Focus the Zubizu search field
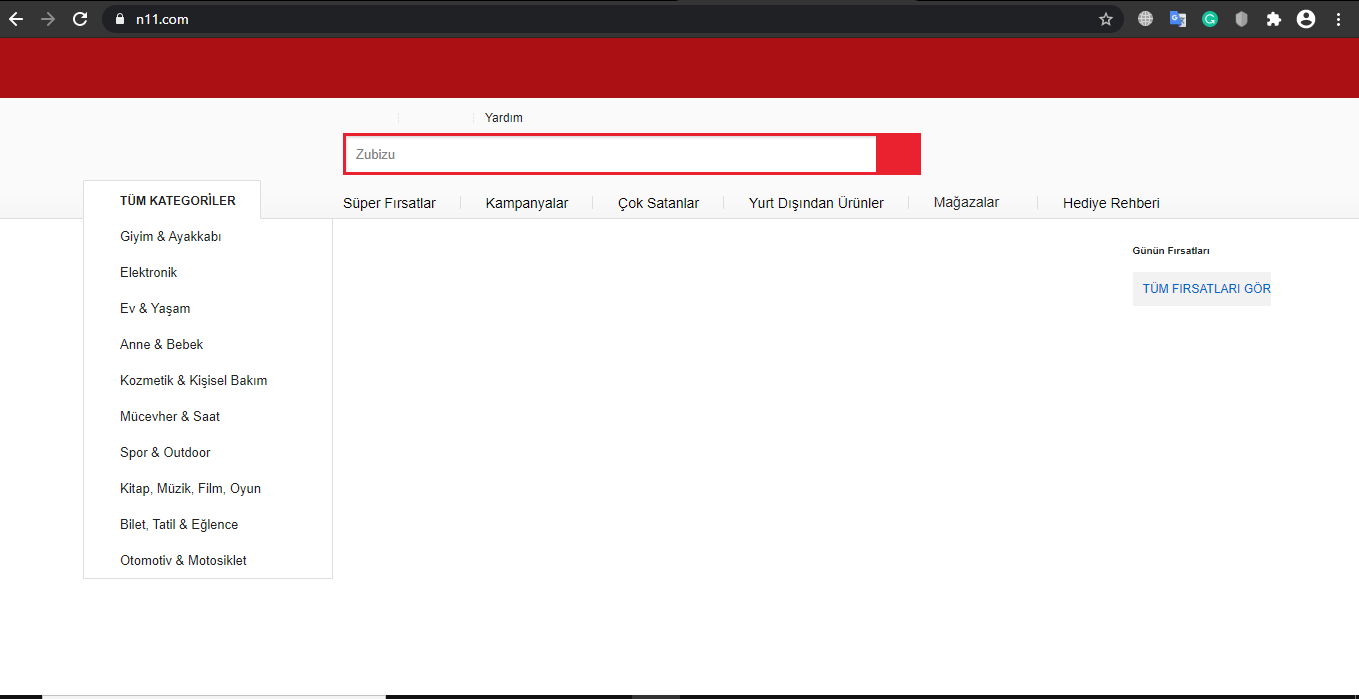The image size is (1359, 699). (611, 154)
